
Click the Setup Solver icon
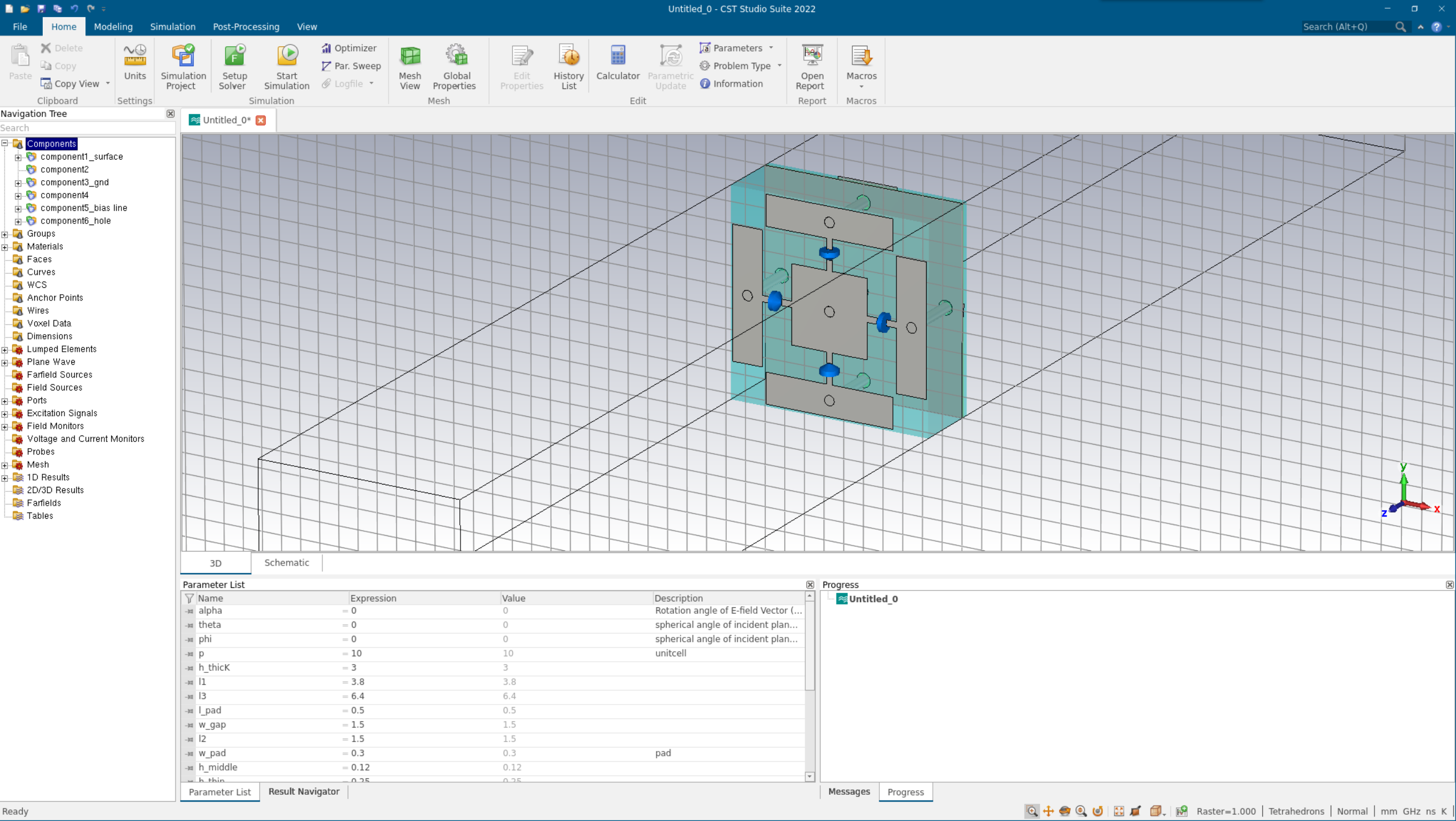click(234, 67)
